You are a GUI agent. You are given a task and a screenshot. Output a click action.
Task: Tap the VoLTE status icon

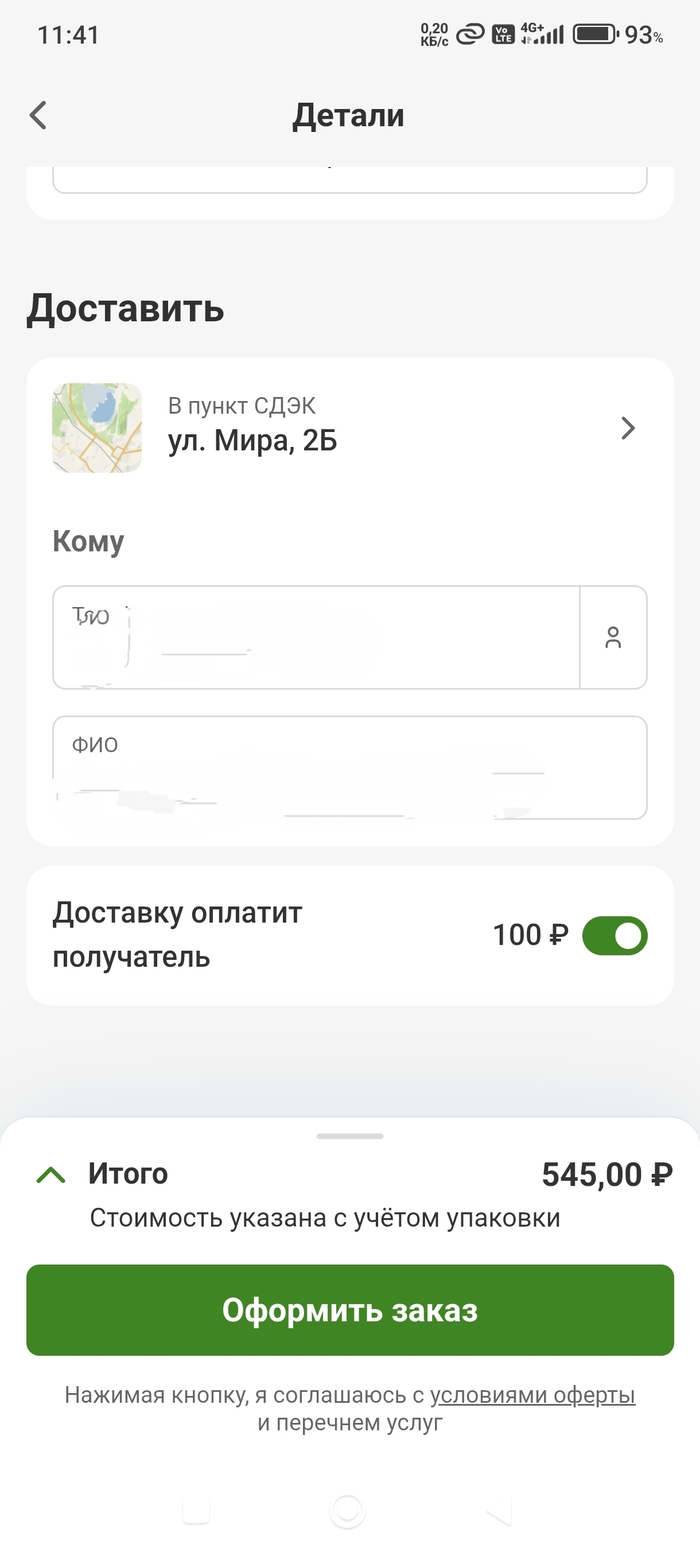(503, 34)
